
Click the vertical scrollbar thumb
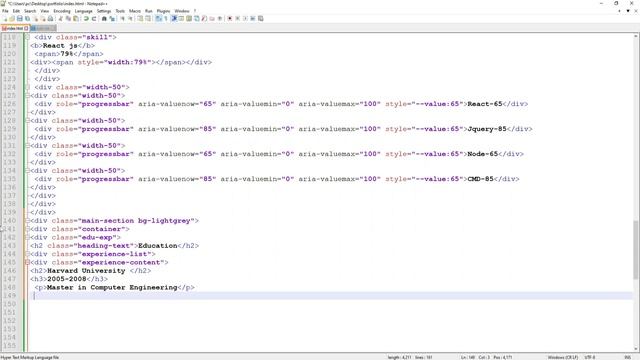[x=636, y=250]
